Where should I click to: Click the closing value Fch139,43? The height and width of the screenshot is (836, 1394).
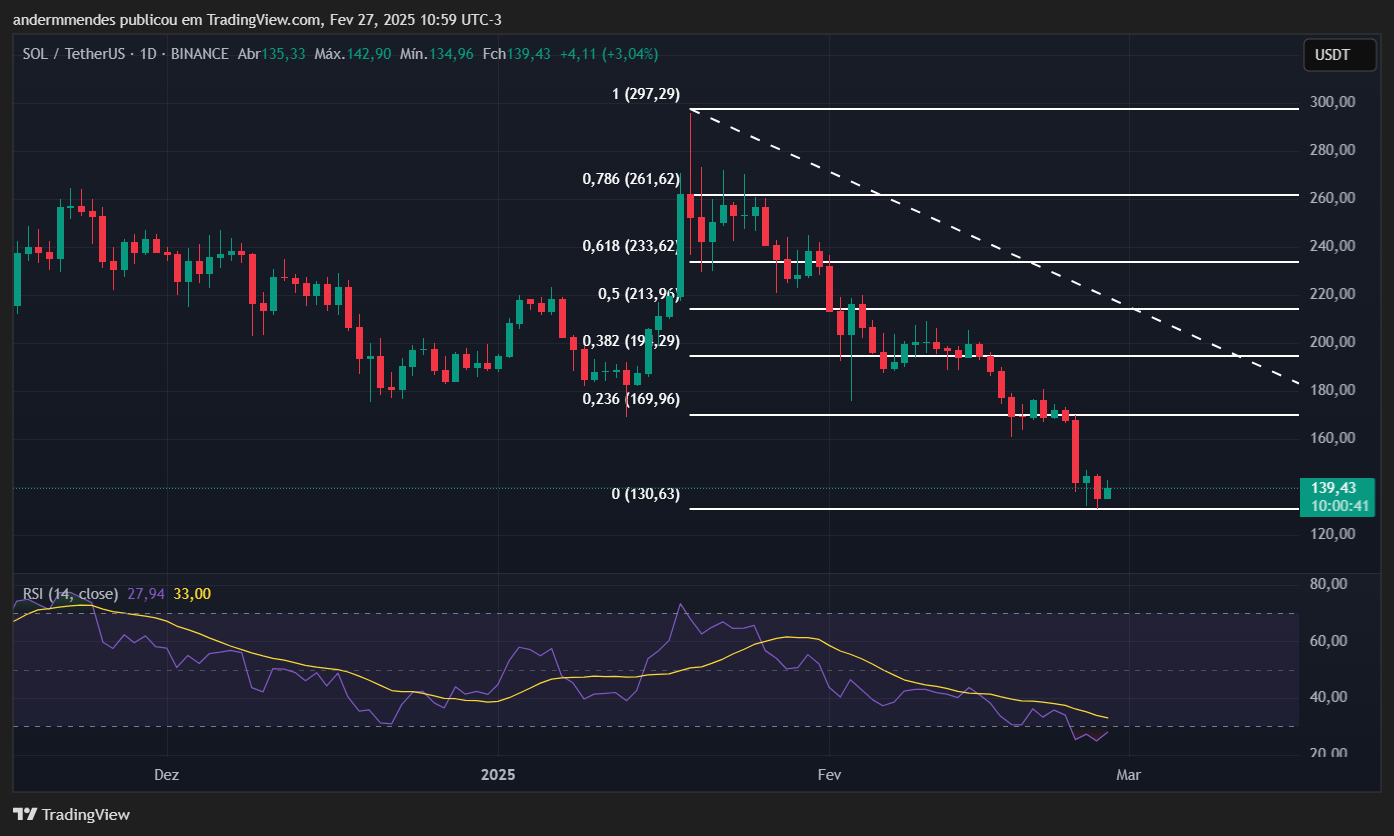(517, 54)
